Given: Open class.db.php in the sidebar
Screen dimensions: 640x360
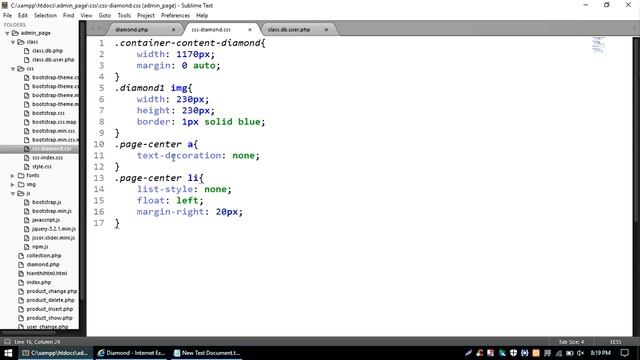Looking at the screenshot, I should click(x=47, y=51).
